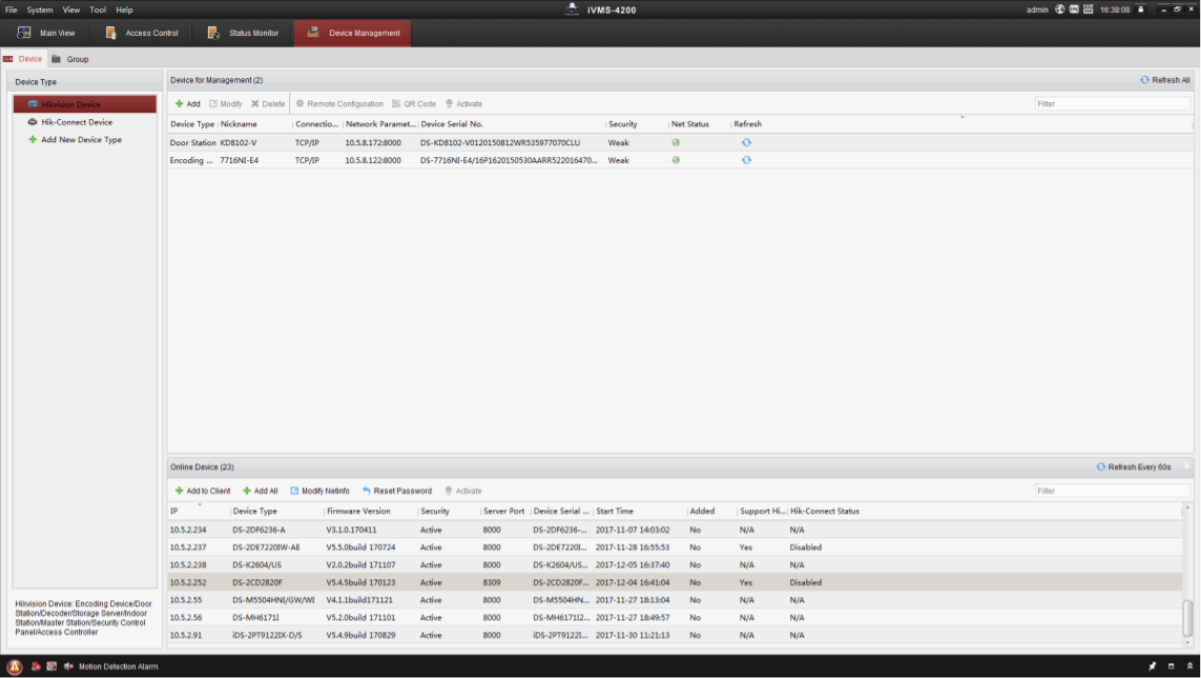This screenshot has width=1201, height=678.
Task: Sort managed devices by Security header
Action: pos(637,124)
